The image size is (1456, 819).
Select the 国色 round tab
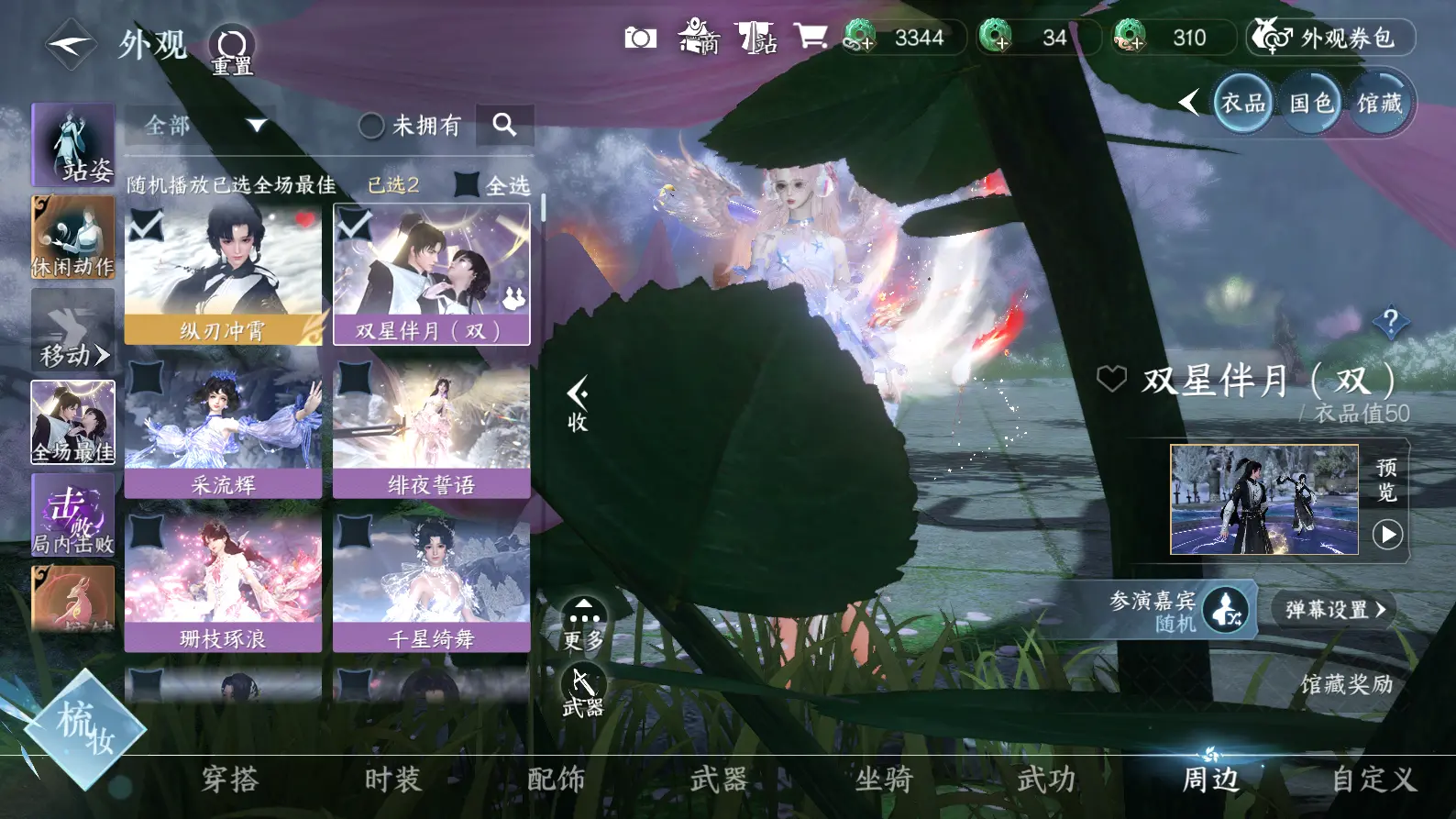pyautogui.click(x=1311, y=103)
